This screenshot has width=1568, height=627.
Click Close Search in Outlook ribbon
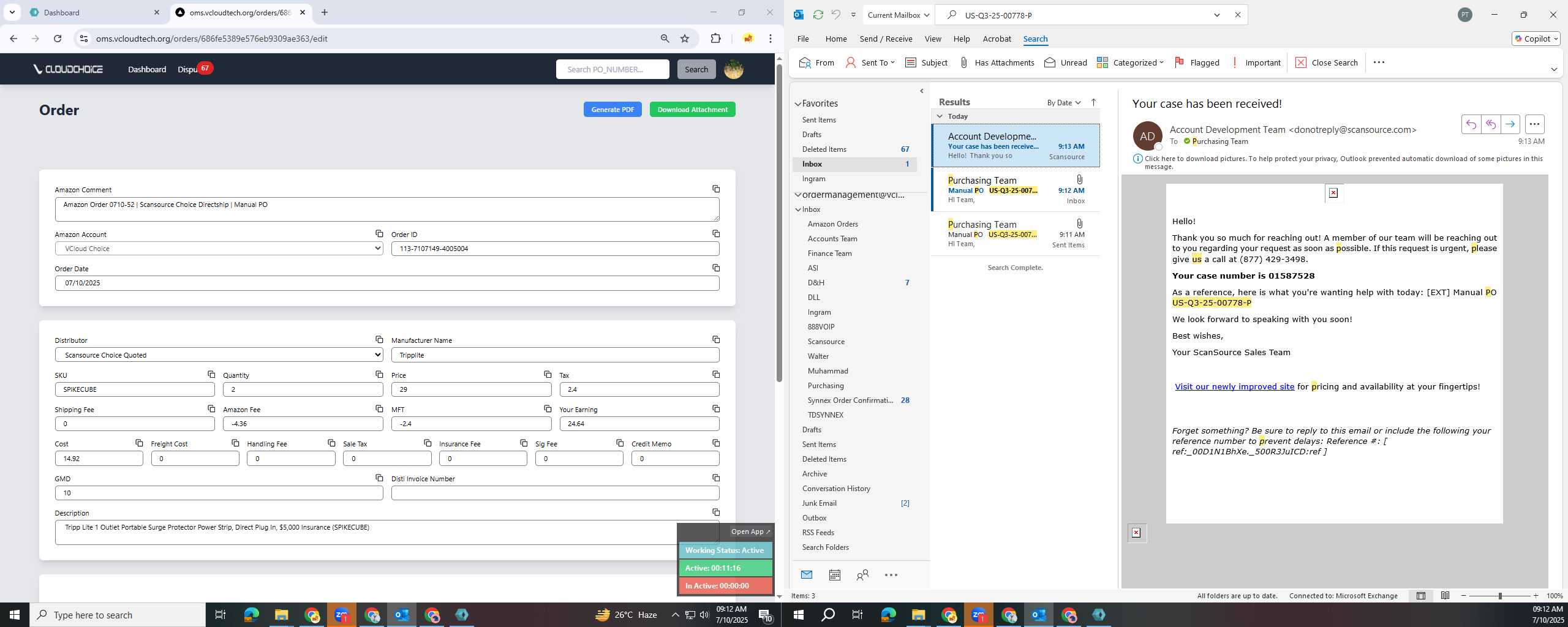1327,62
